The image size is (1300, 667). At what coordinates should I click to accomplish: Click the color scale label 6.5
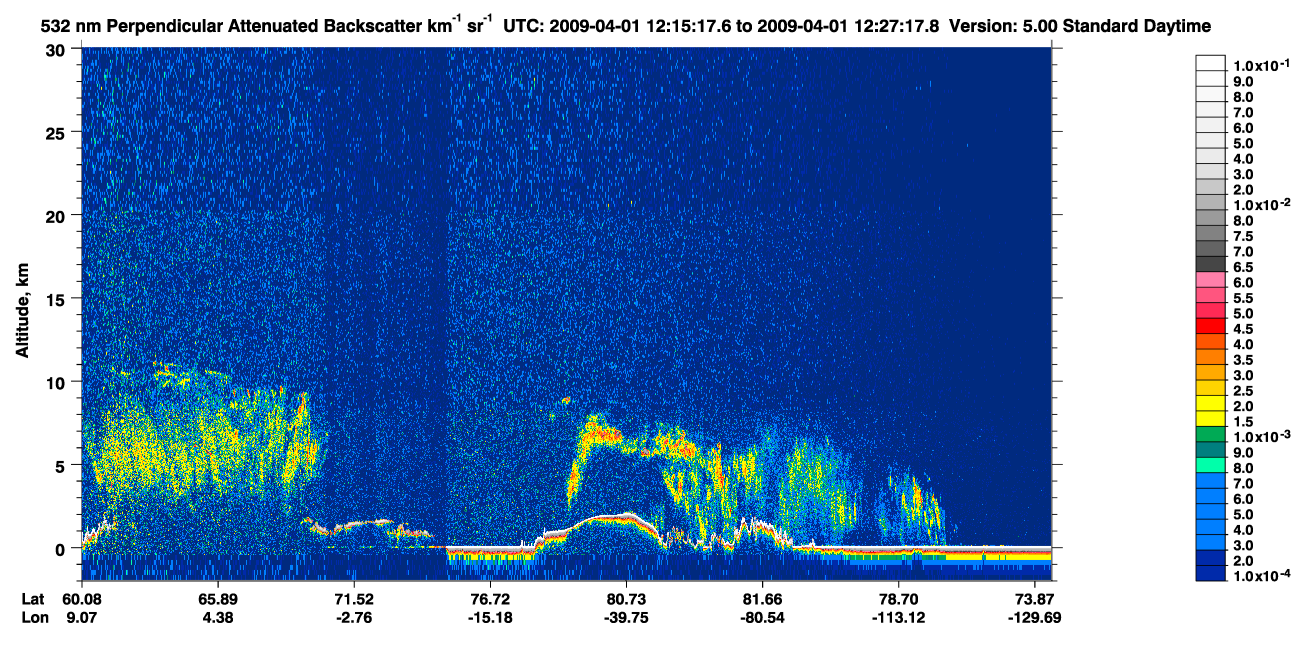[x=1244, y=267]
